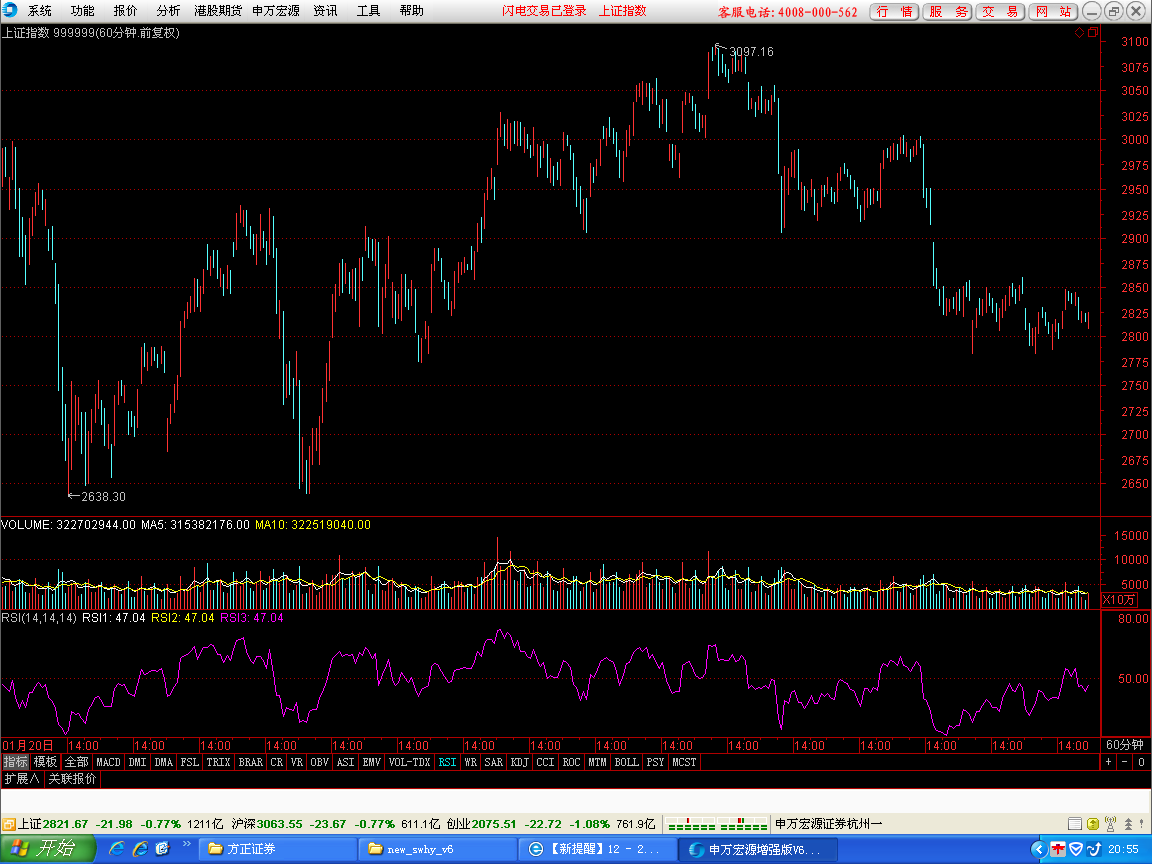Switch the indicator to KDJ
The image size is (1152, 864).
click(519, 762)
